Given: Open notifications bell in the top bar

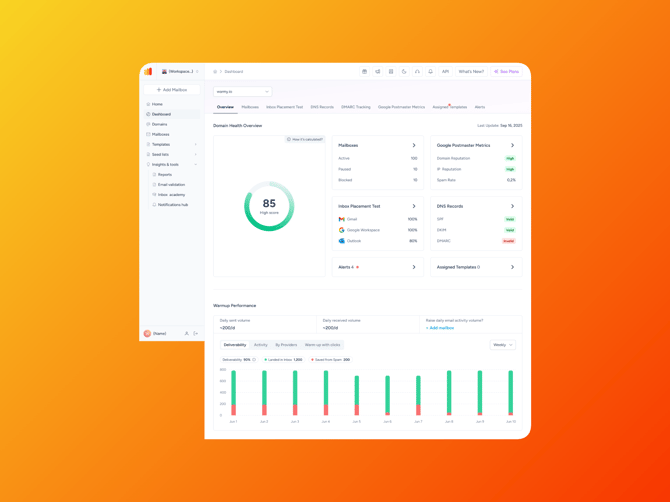Looking at the screenshot, I should point(431,72).
